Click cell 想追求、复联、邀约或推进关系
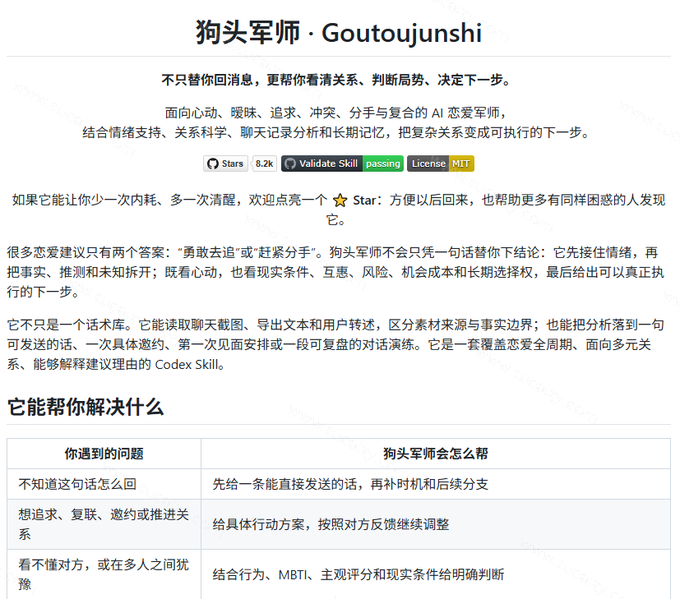The image size is (680, 599). 104,524
